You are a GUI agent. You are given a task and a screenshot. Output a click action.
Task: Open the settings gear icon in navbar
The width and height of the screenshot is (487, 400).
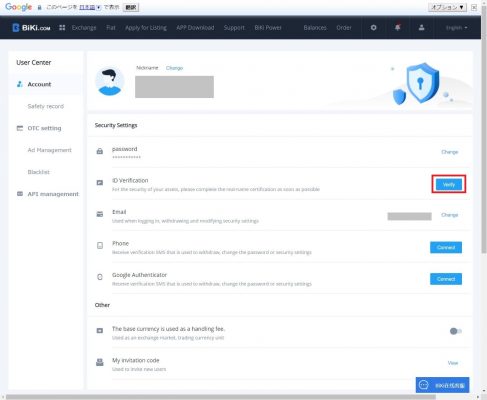tap(373, 28)
